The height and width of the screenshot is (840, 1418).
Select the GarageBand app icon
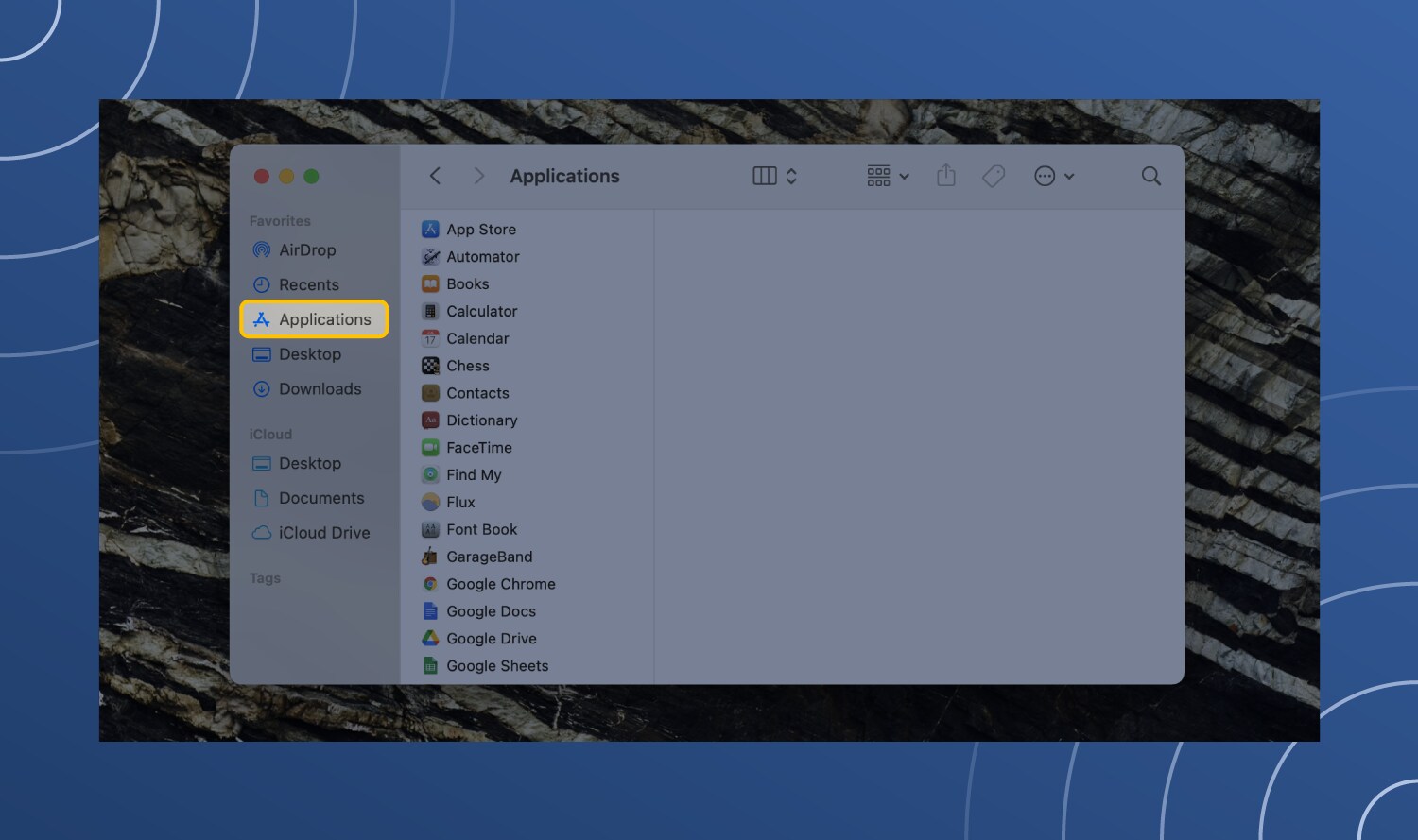tap(430, 557)
